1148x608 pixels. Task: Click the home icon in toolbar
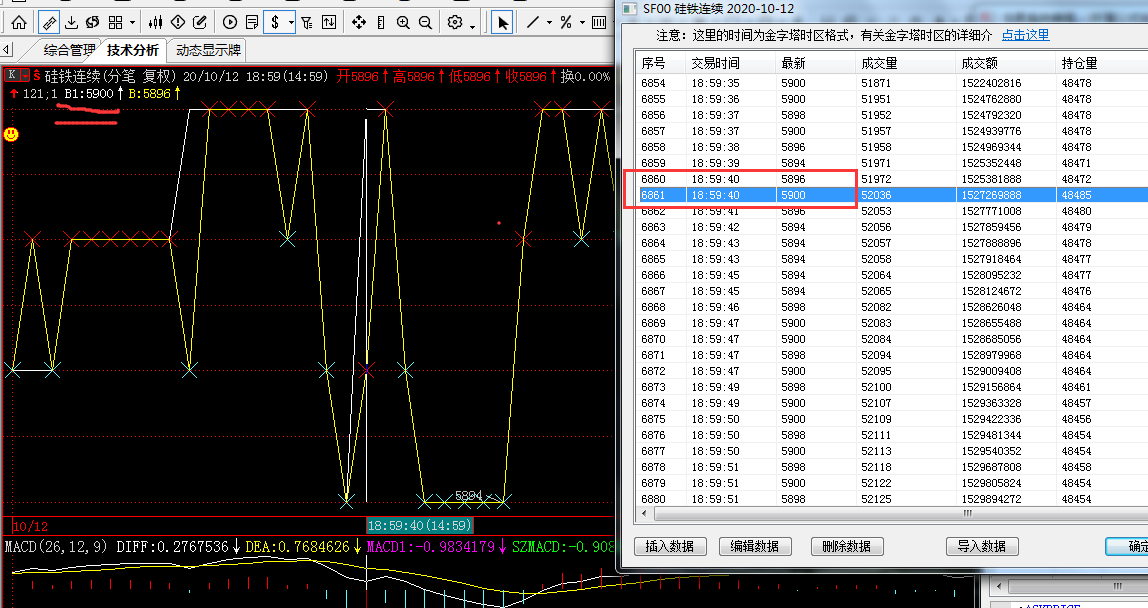point(19,22)
